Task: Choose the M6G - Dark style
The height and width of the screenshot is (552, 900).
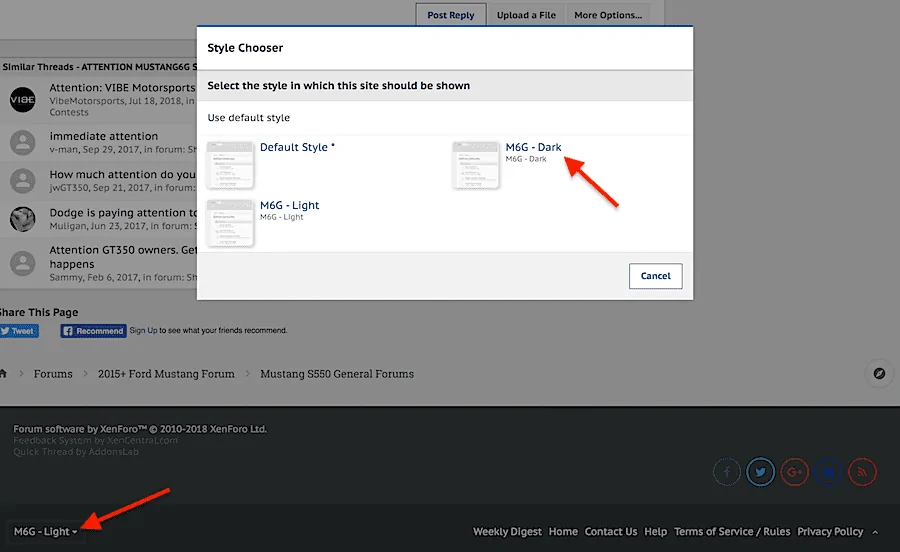Action: [x=533, y=147]
